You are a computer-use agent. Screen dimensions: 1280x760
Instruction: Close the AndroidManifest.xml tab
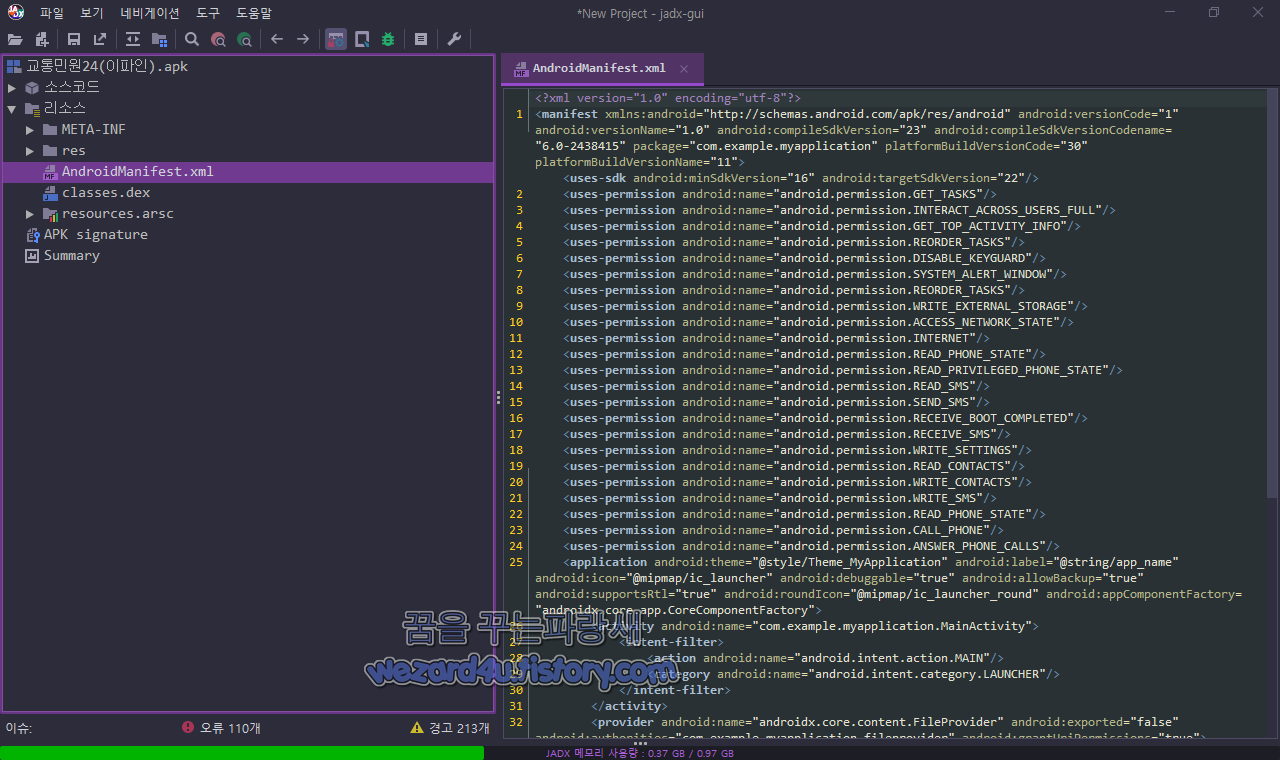pyautogui.click(x=684, y=69)
